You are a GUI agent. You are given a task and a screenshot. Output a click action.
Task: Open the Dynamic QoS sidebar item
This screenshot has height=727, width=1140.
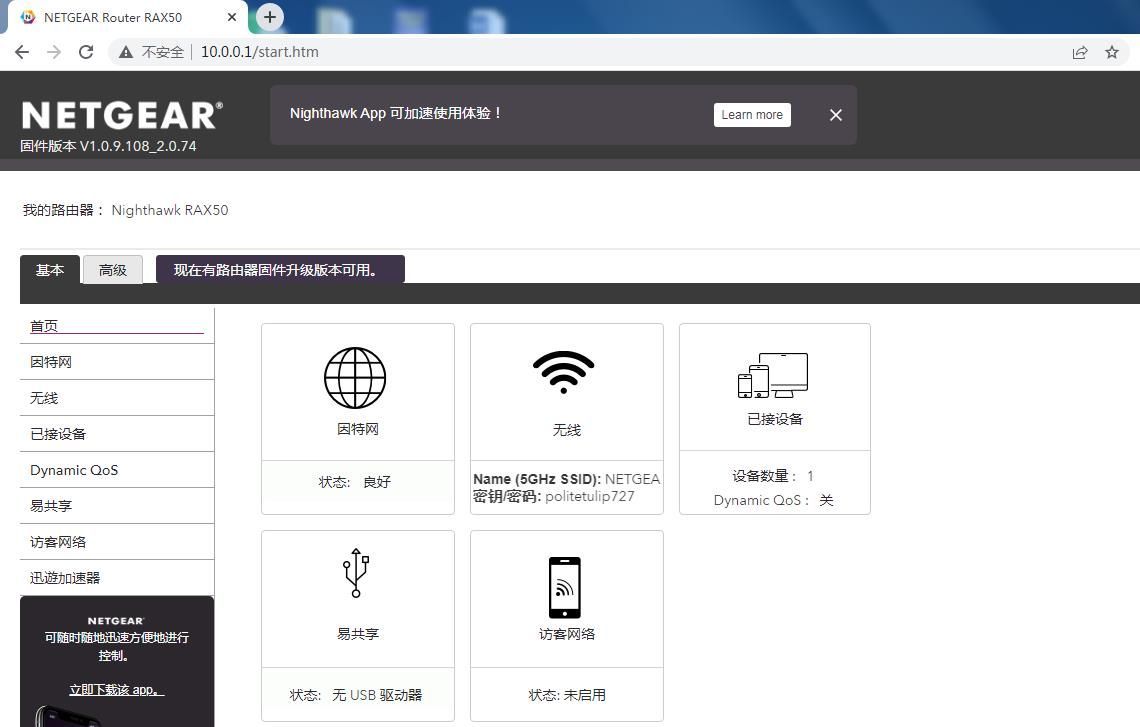click(x=73, y=469)
